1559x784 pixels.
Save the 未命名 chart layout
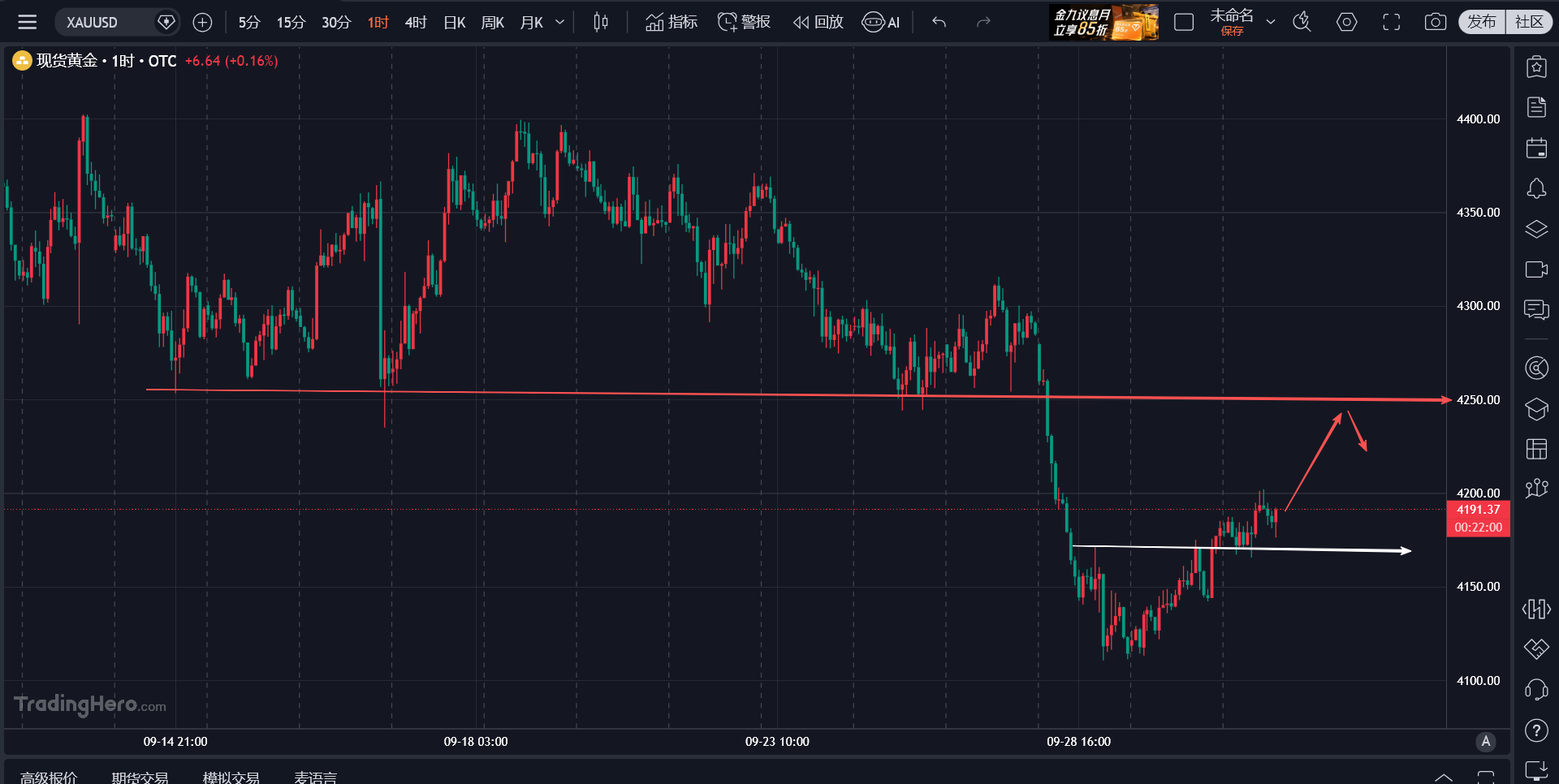coord(1232,31)
